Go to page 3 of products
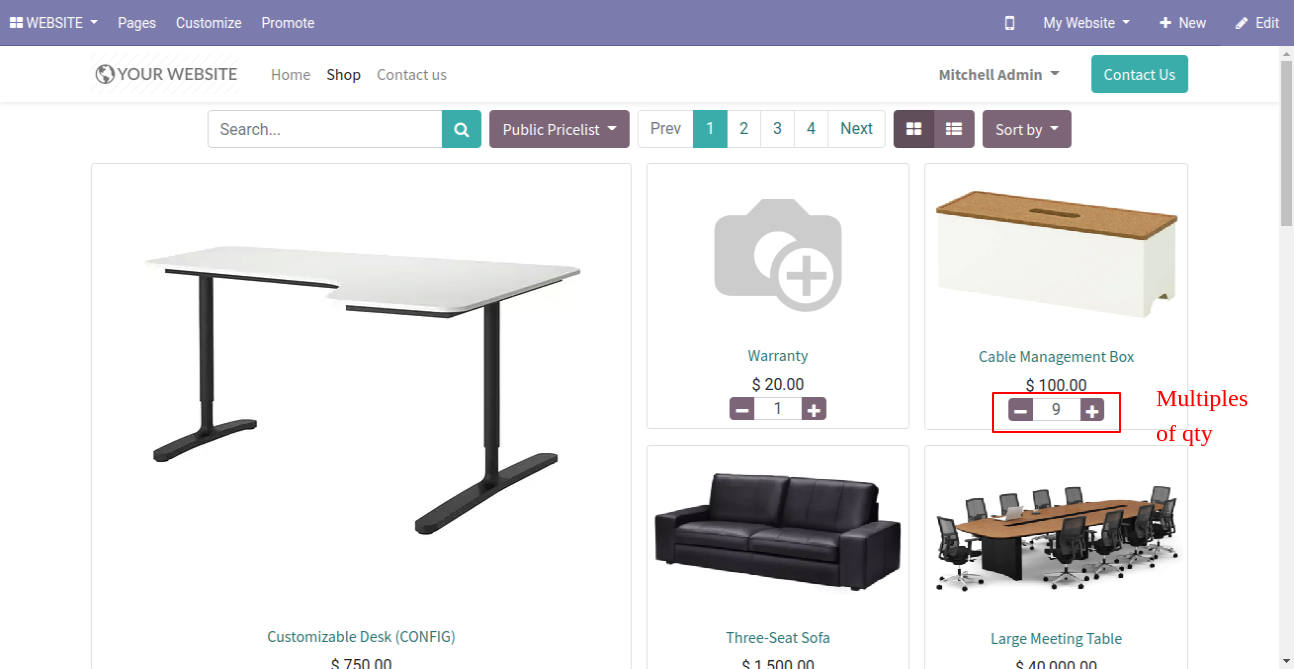The height and width of the screenshot is (669, 1294). (777, 129)
